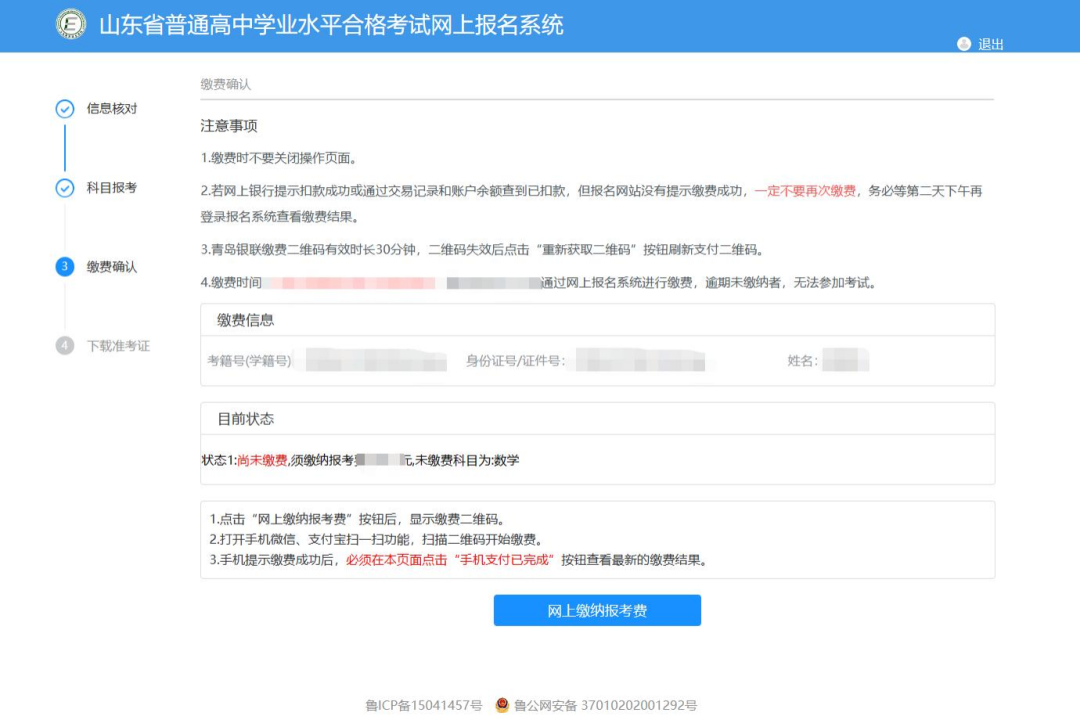Click the 缴费信息 section header
Screen dimensions: 1080x720
point(245,320)
